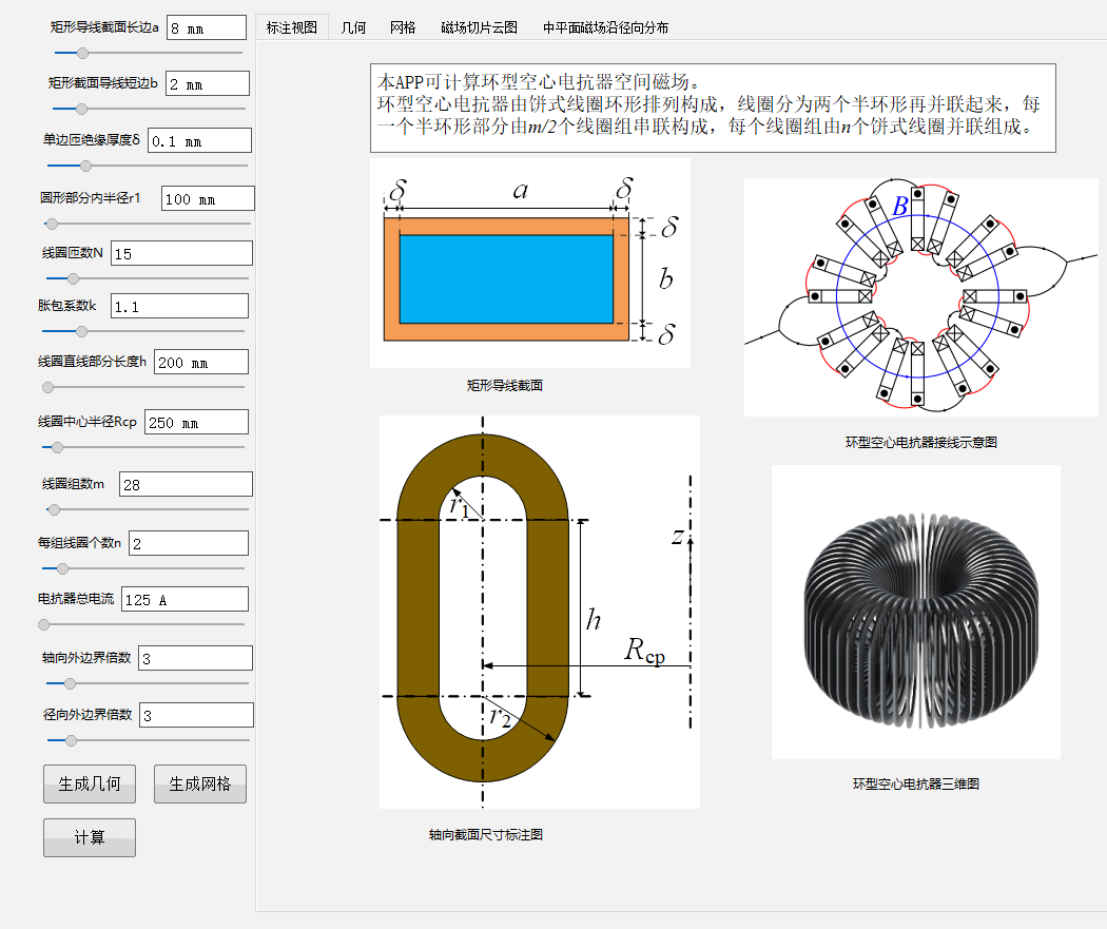This screenshot has height=929, width=1107.
Task: Click the slider below 径向外边界倍数
Action: coord(148,740)
